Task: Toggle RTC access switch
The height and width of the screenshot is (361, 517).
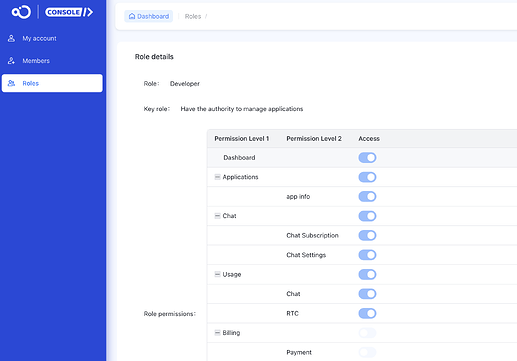Action: 367,313
